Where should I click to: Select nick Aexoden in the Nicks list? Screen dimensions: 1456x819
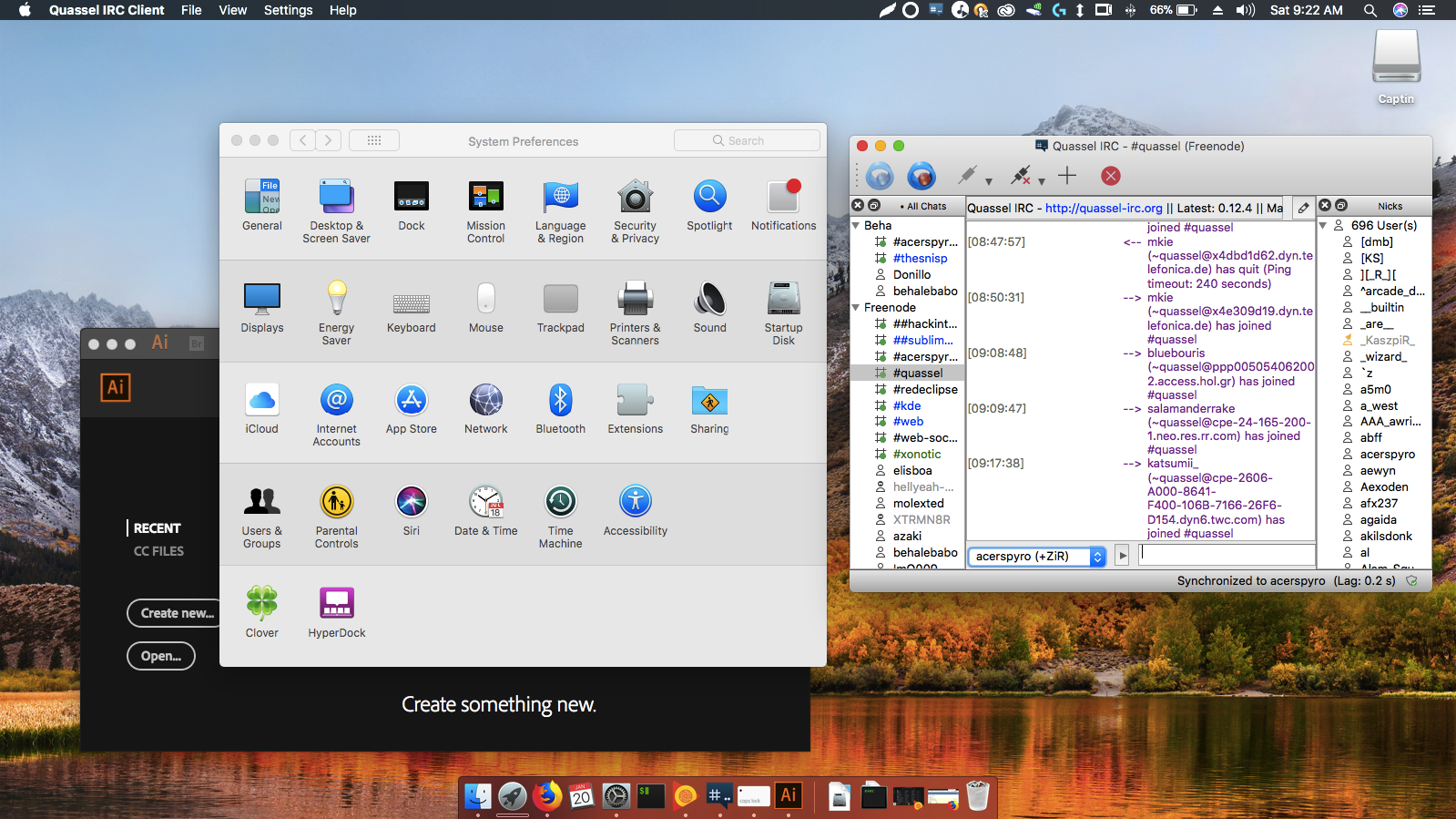click(x=1384, y=486)
